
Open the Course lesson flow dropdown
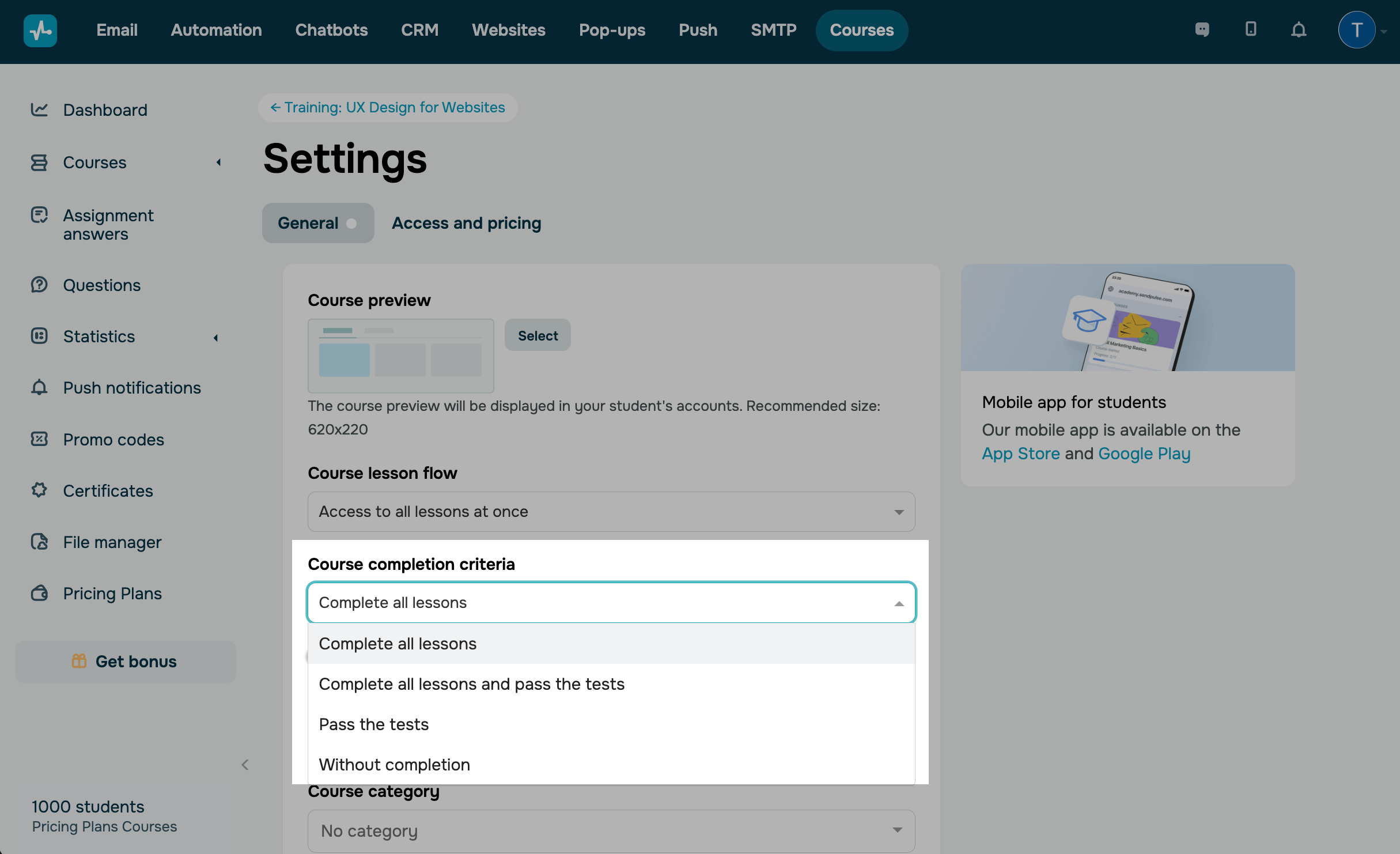coord(611,512)
